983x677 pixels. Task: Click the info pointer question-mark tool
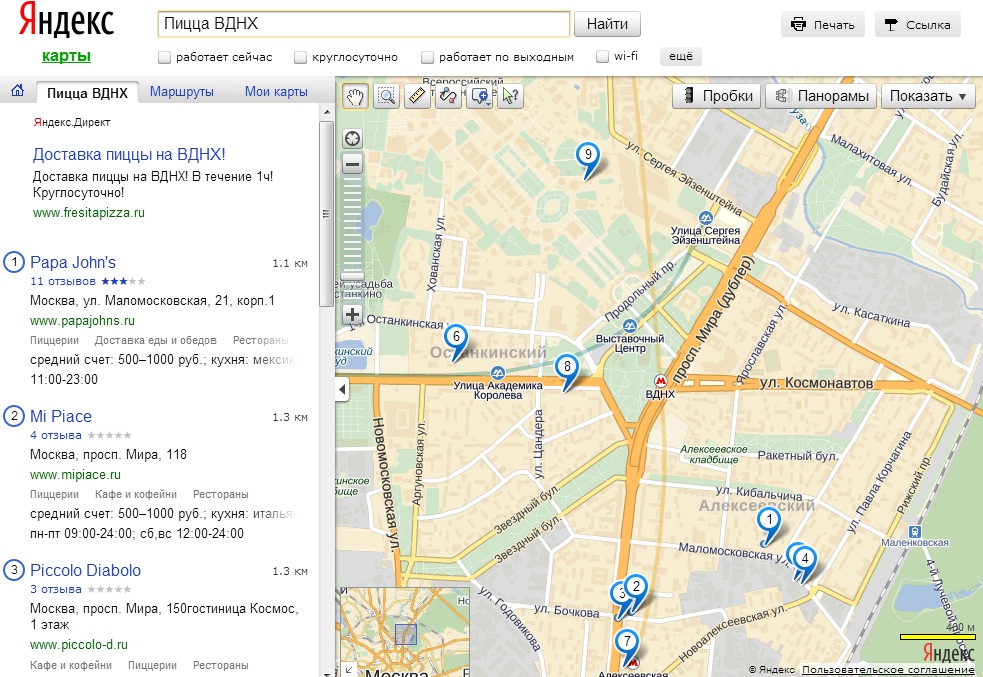coord(510,96)
